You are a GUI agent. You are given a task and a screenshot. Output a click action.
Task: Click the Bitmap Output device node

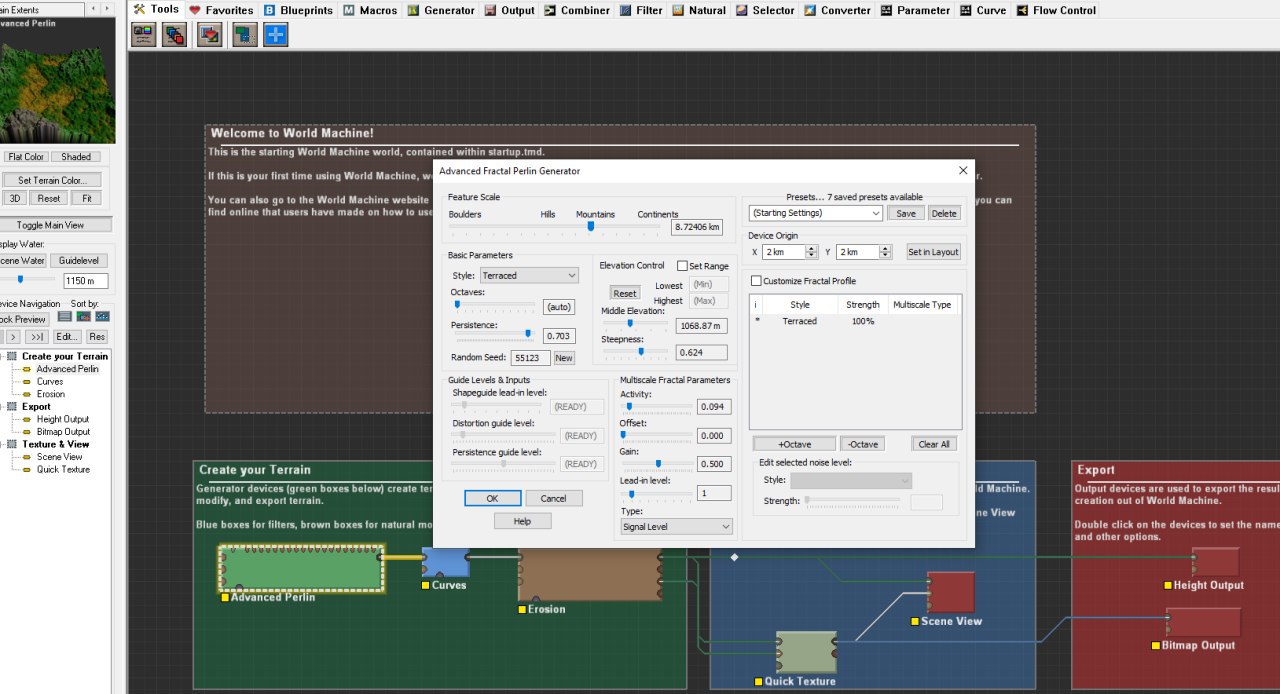[1203, 622]
